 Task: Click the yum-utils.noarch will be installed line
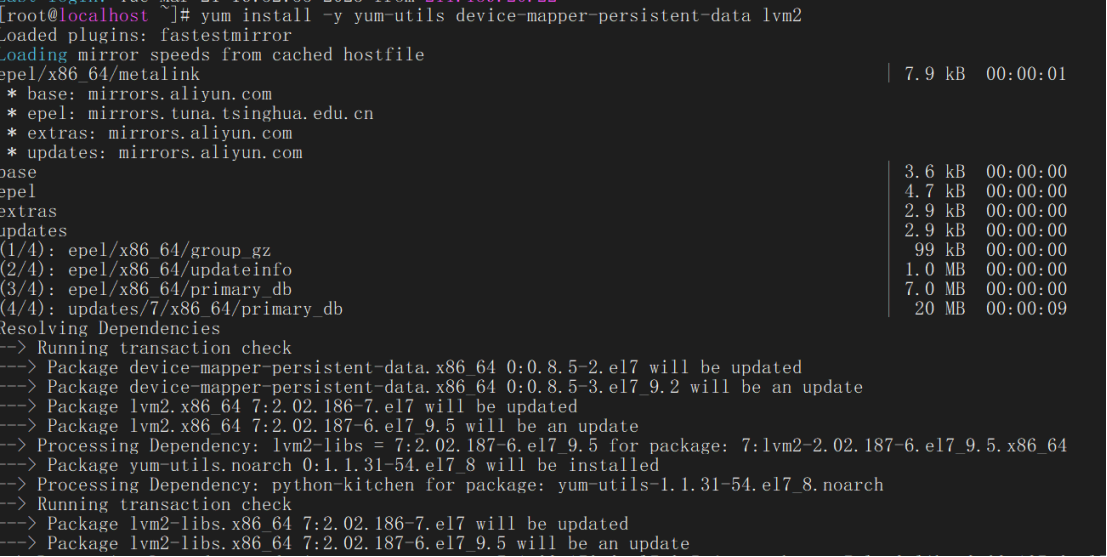point(330,466)
